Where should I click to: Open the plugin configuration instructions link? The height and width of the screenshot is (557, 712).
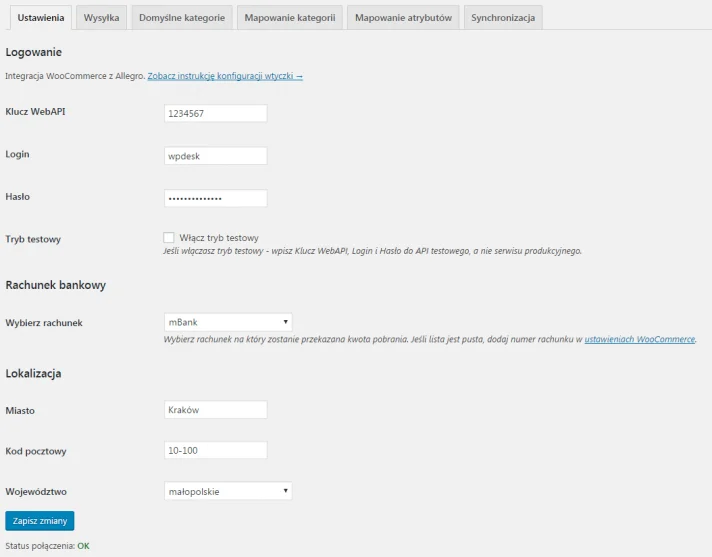(x=225, y=76)
